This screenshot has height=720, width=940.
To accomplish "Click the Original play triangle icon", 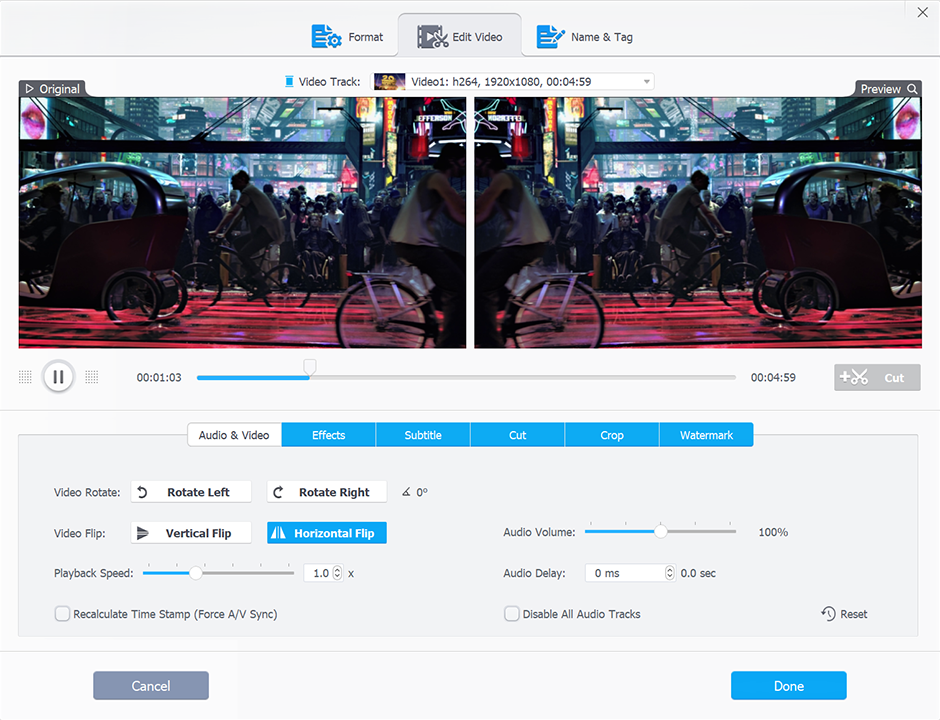I will (29, 89).
